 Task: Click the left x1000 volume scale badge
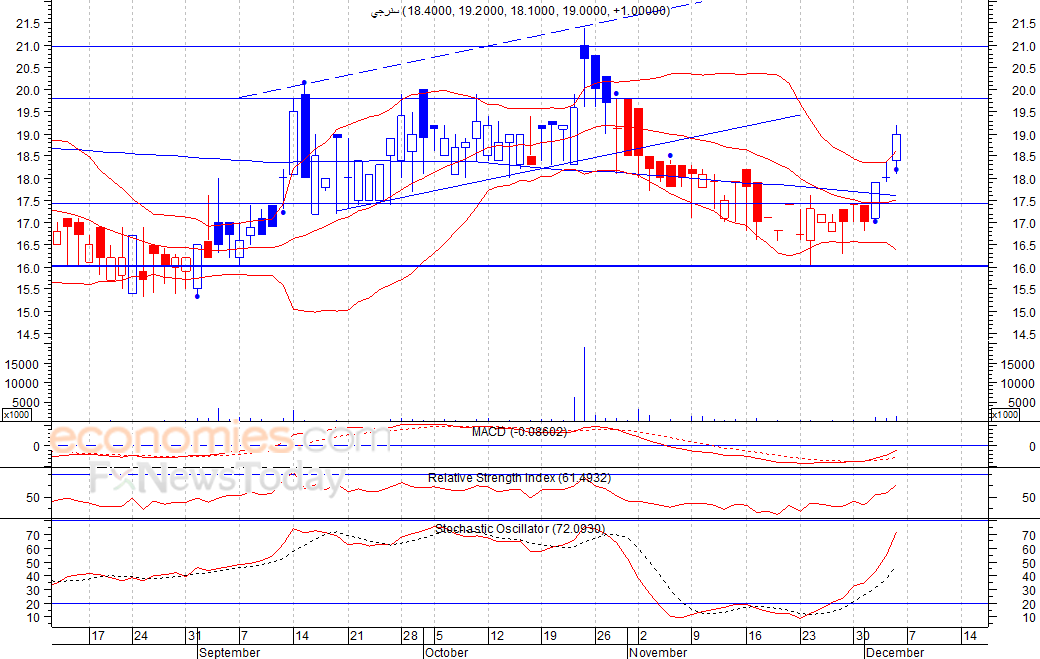(16, 414)
